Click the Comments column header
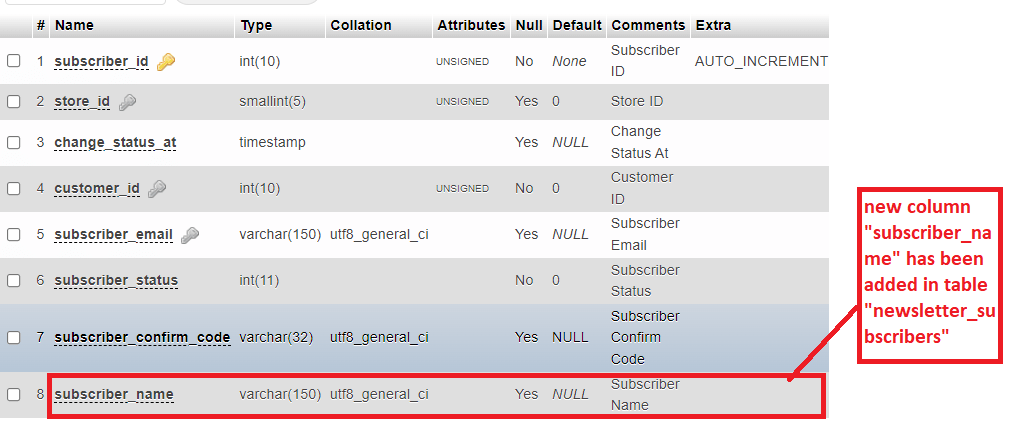 [x=648, y=25]
